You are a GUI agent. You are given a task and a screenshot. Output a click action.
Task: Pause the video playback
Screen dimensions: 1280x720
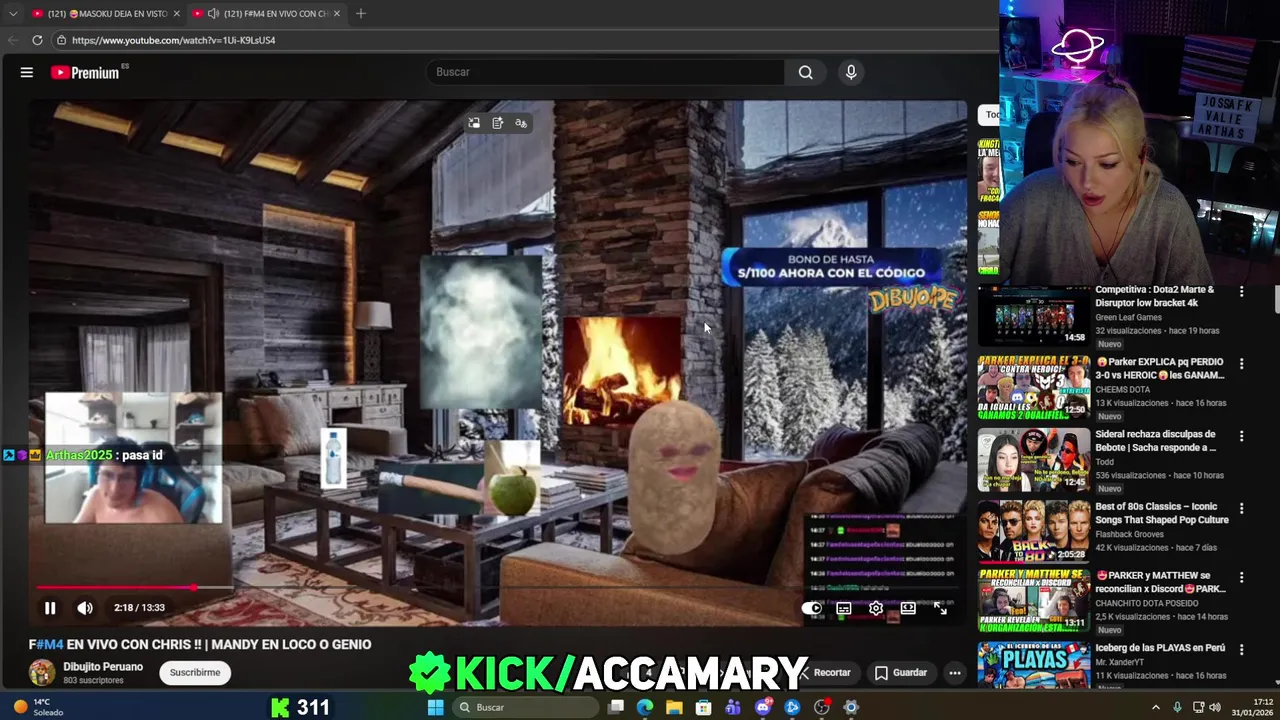coord(49,608)
